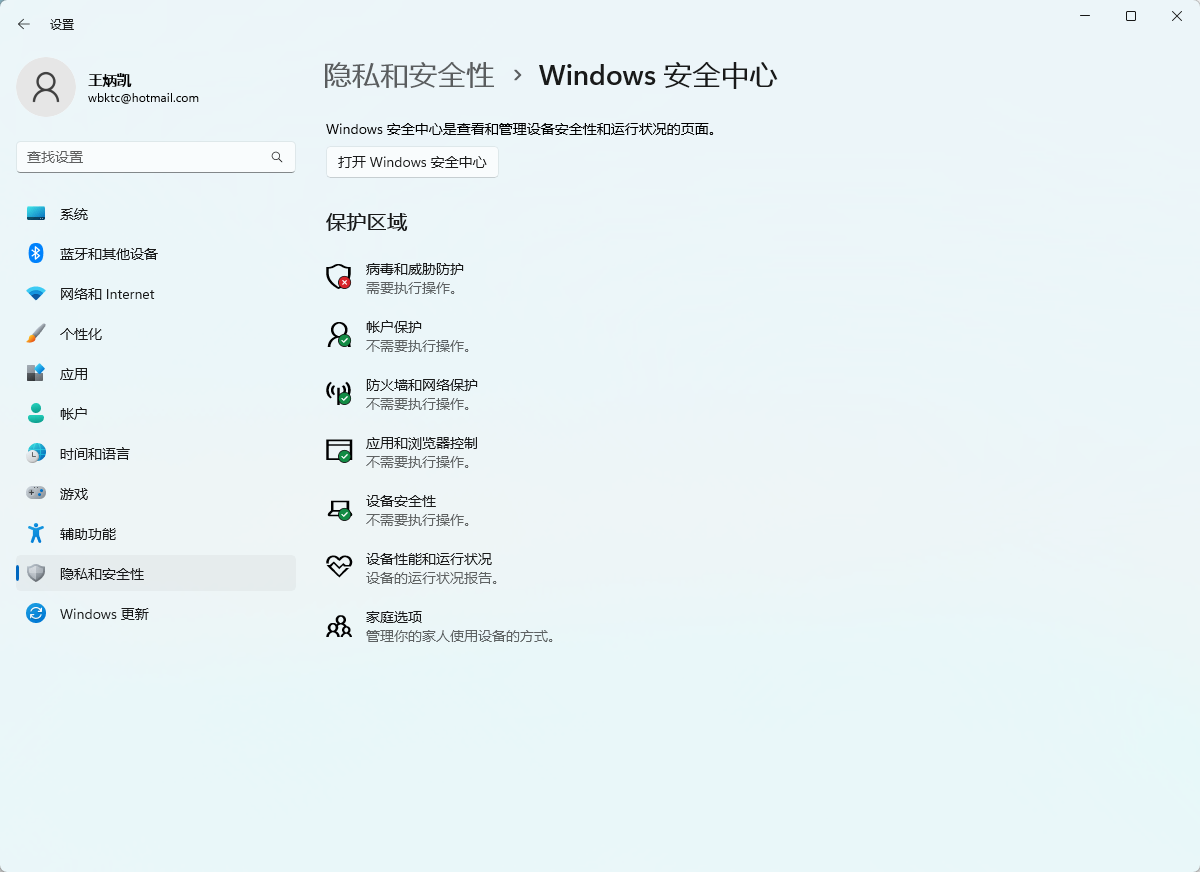
Task: Open Windows 更新 page
Action: pos(156,614)
